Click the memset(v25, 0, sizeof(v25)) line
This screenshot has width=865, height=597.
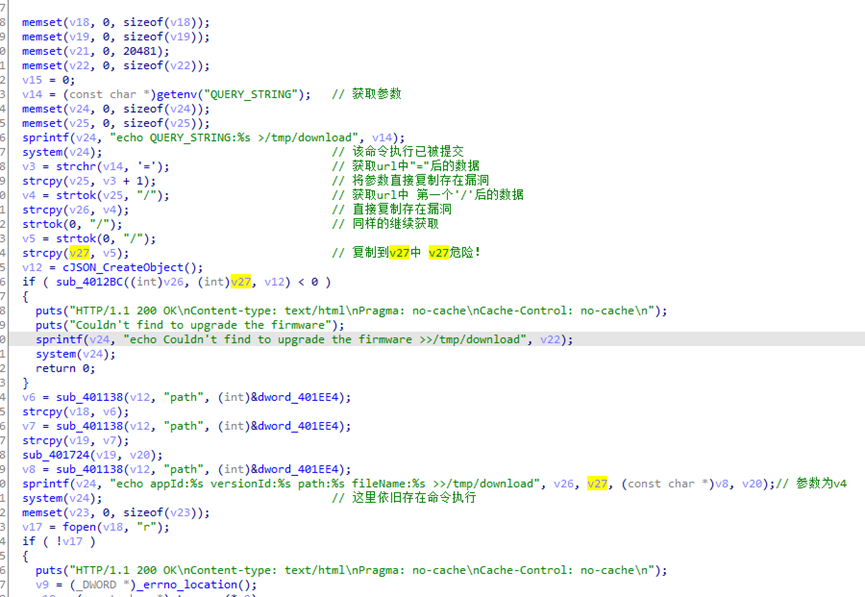click(116, 124)
